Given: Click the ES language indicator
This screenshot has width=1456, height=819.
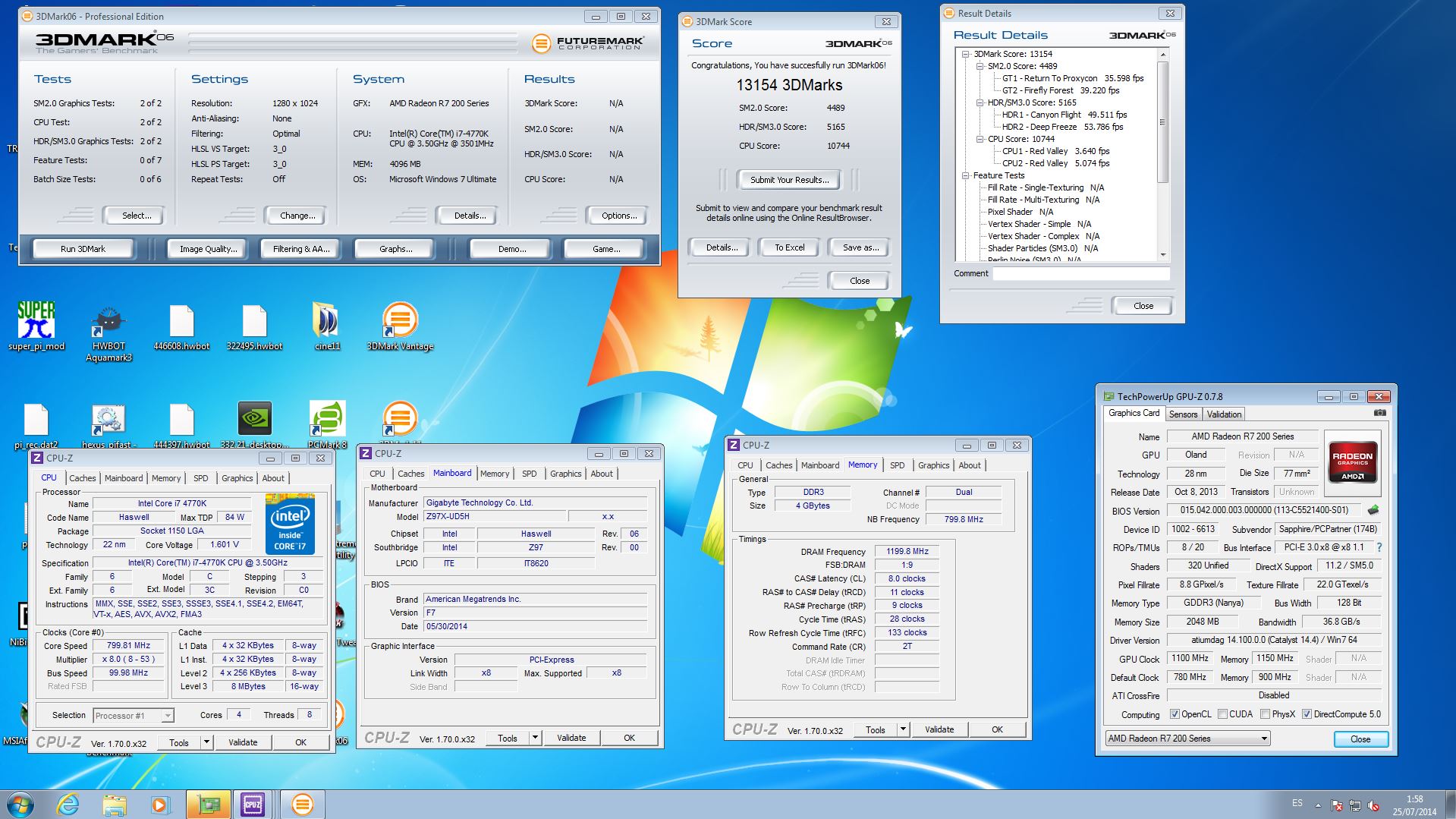Looking at the screenshot, I should pos(1297,803).
